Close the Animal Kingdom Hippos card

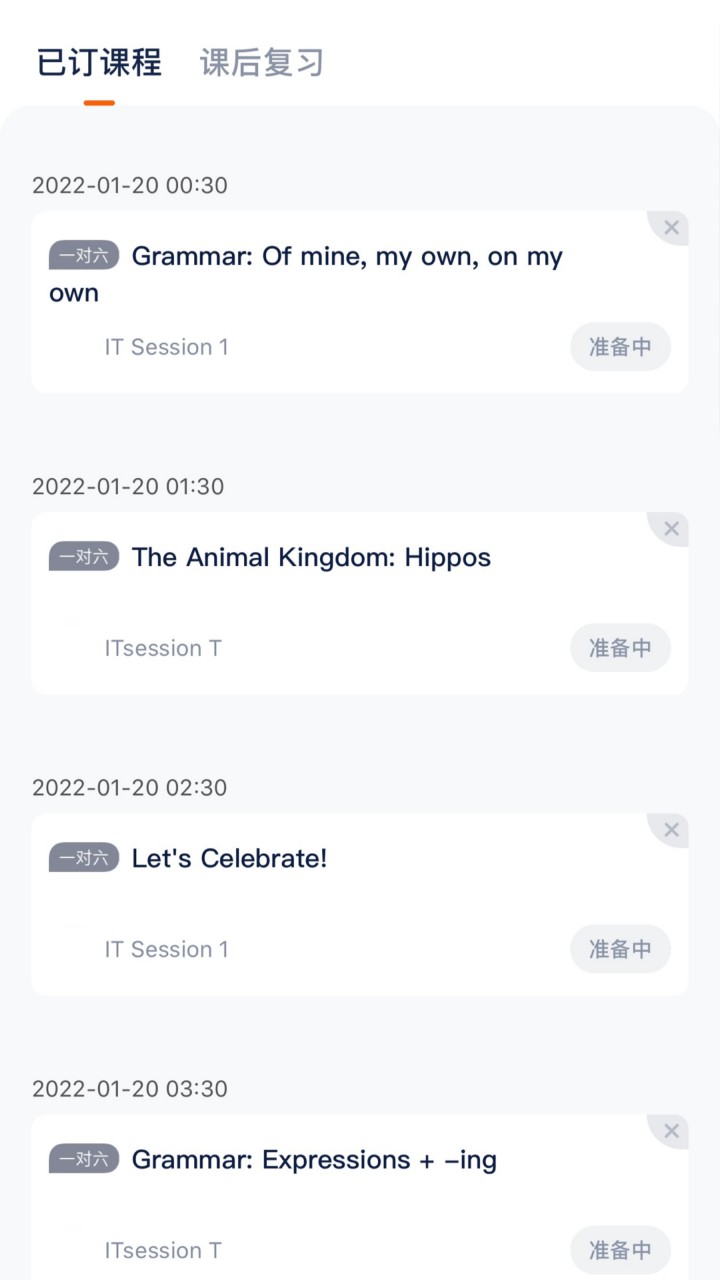pos(671,529)
